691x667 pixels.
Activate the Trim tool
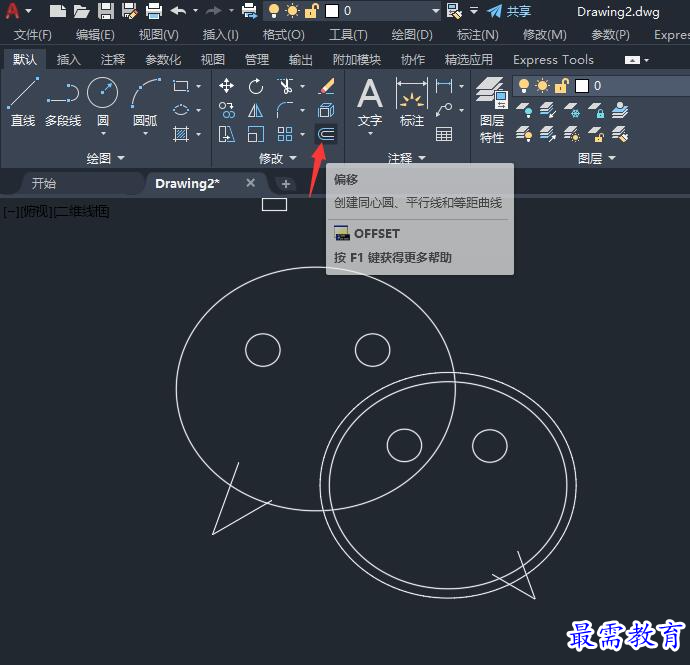click(285, 86)
